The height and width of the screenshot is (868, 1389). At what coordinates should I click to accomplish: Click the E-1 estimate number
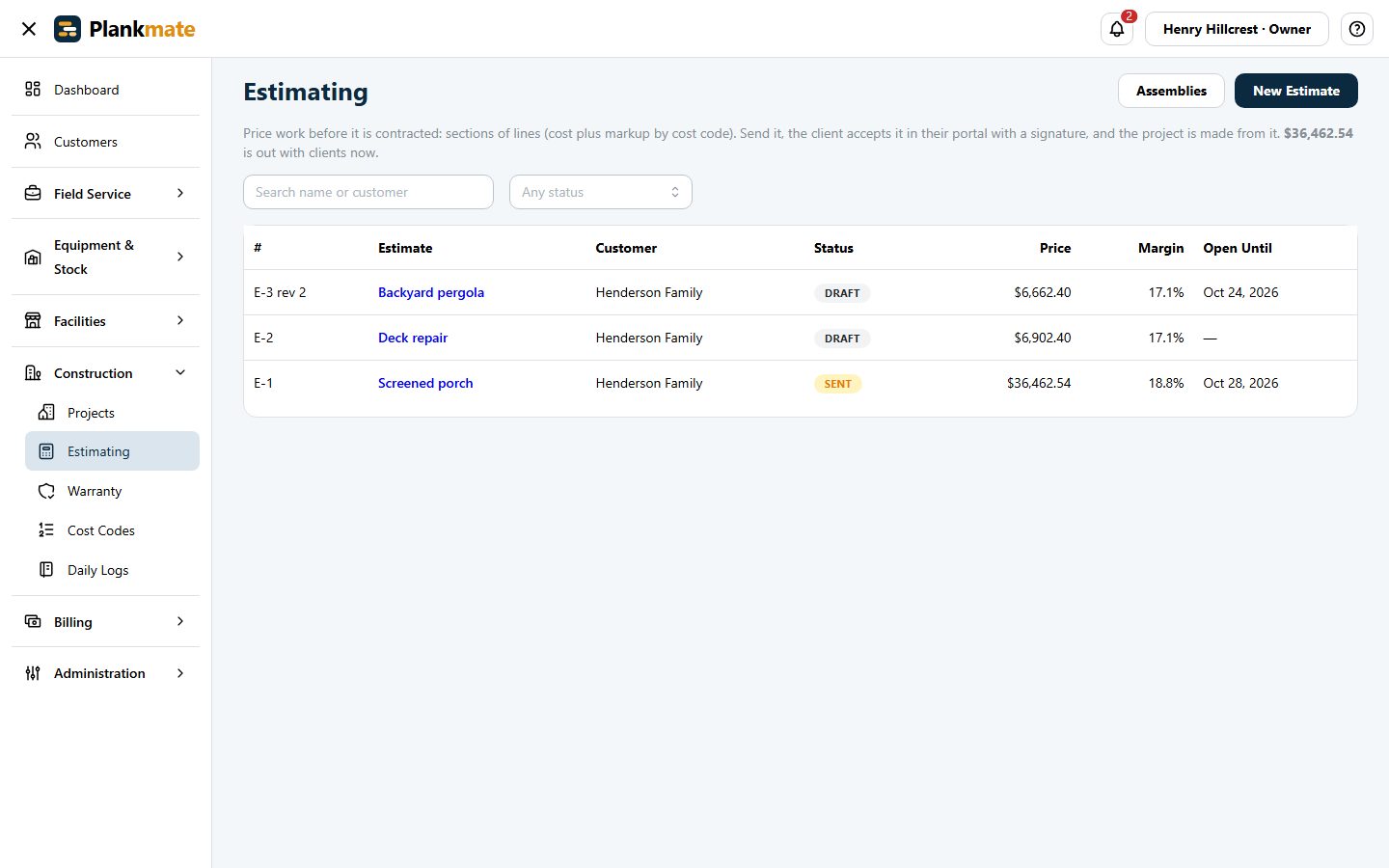point(263,383)
